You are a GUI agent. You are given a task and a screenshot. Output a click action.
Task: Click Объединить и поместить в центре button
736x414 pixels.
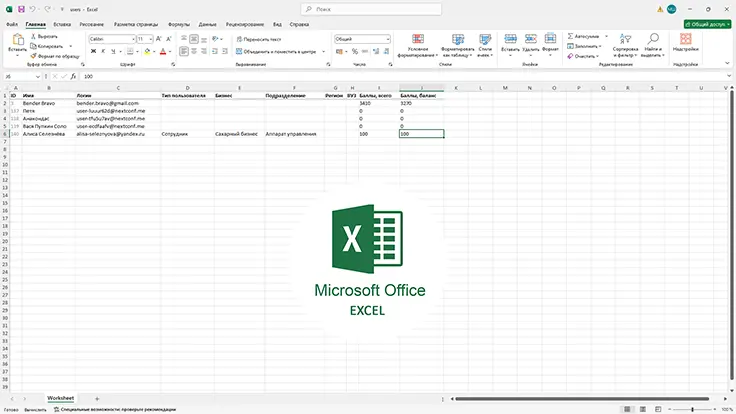click(276, 52)
